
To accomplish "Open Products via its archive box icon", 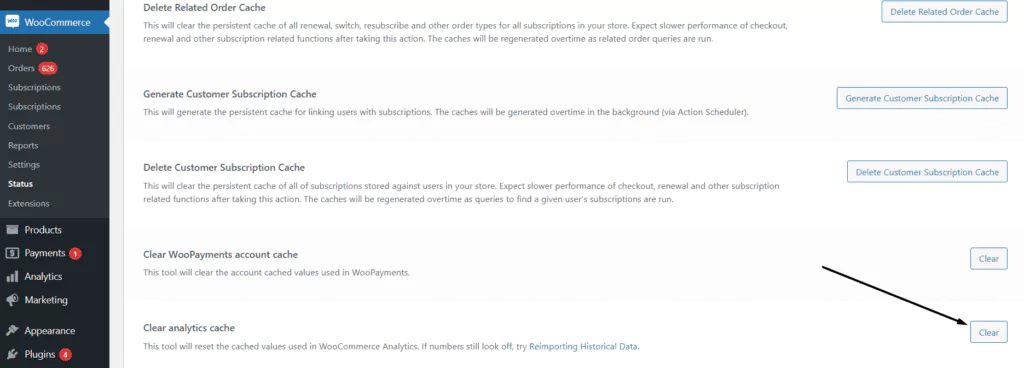I will coord(12,230).
